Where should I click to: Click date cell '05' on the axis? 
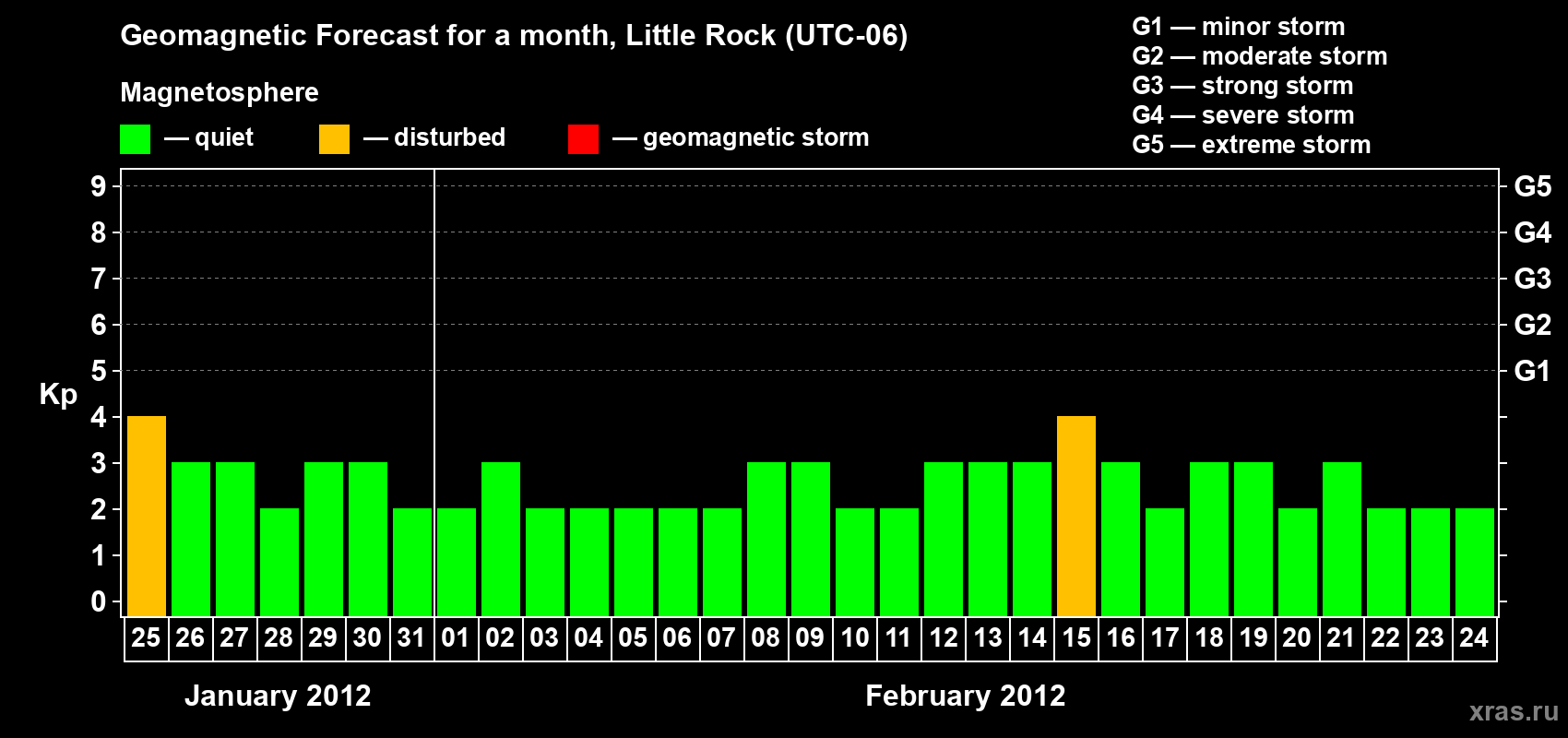click(634, 638)
